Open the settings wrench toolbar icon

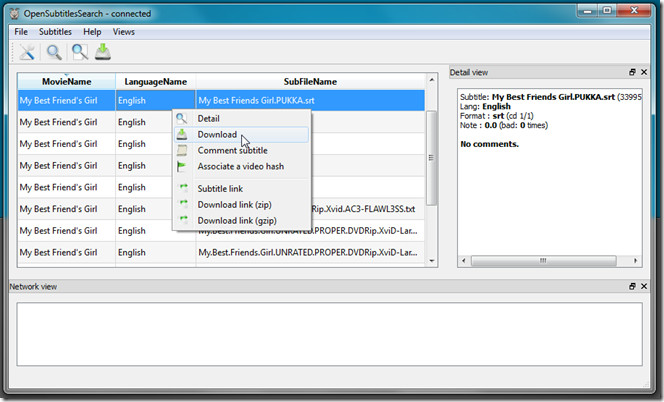click(x=27, y=52)
